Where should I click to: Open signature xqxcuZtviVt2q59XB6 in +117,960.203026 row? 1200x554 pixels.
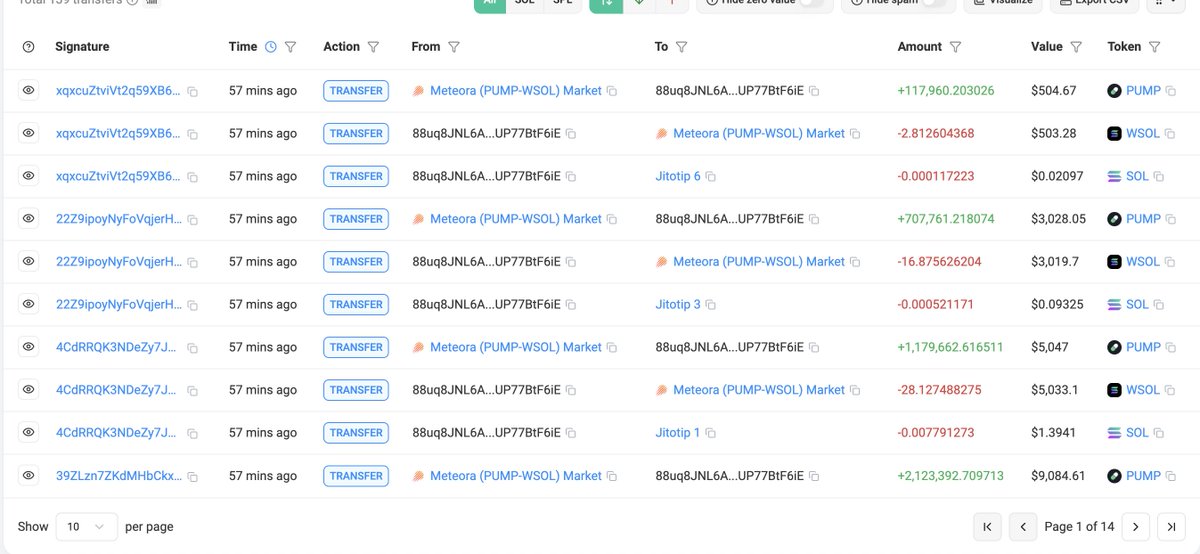coord(119,90)
